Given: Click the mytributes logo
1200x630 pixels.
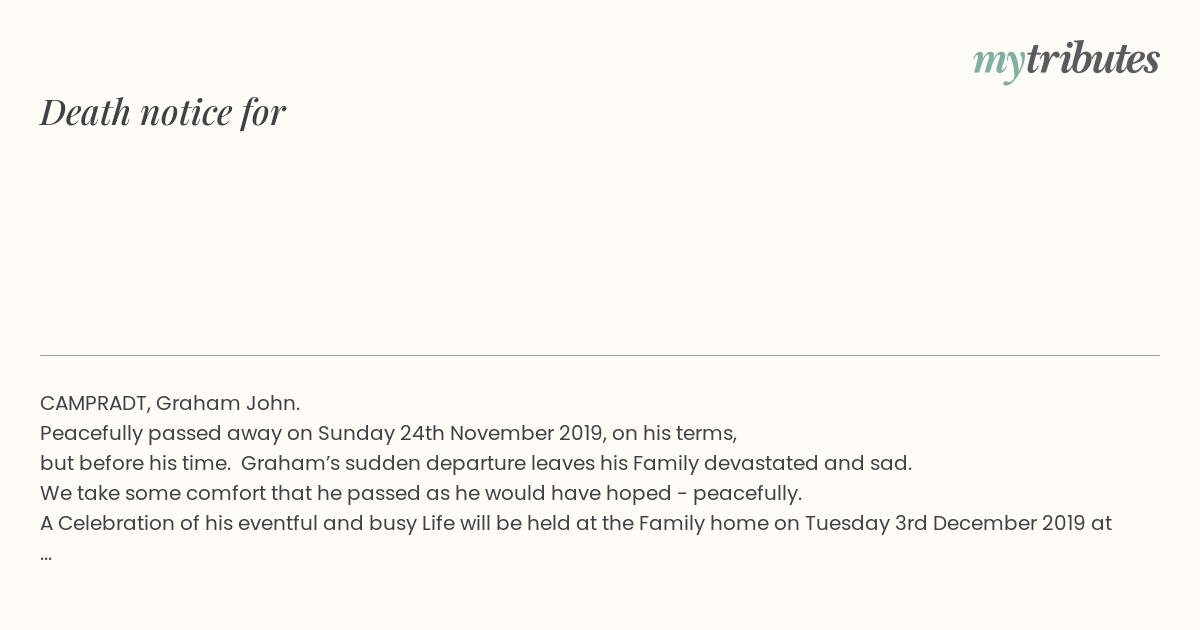Looking at the screenshot, I should pos(1066,61).
